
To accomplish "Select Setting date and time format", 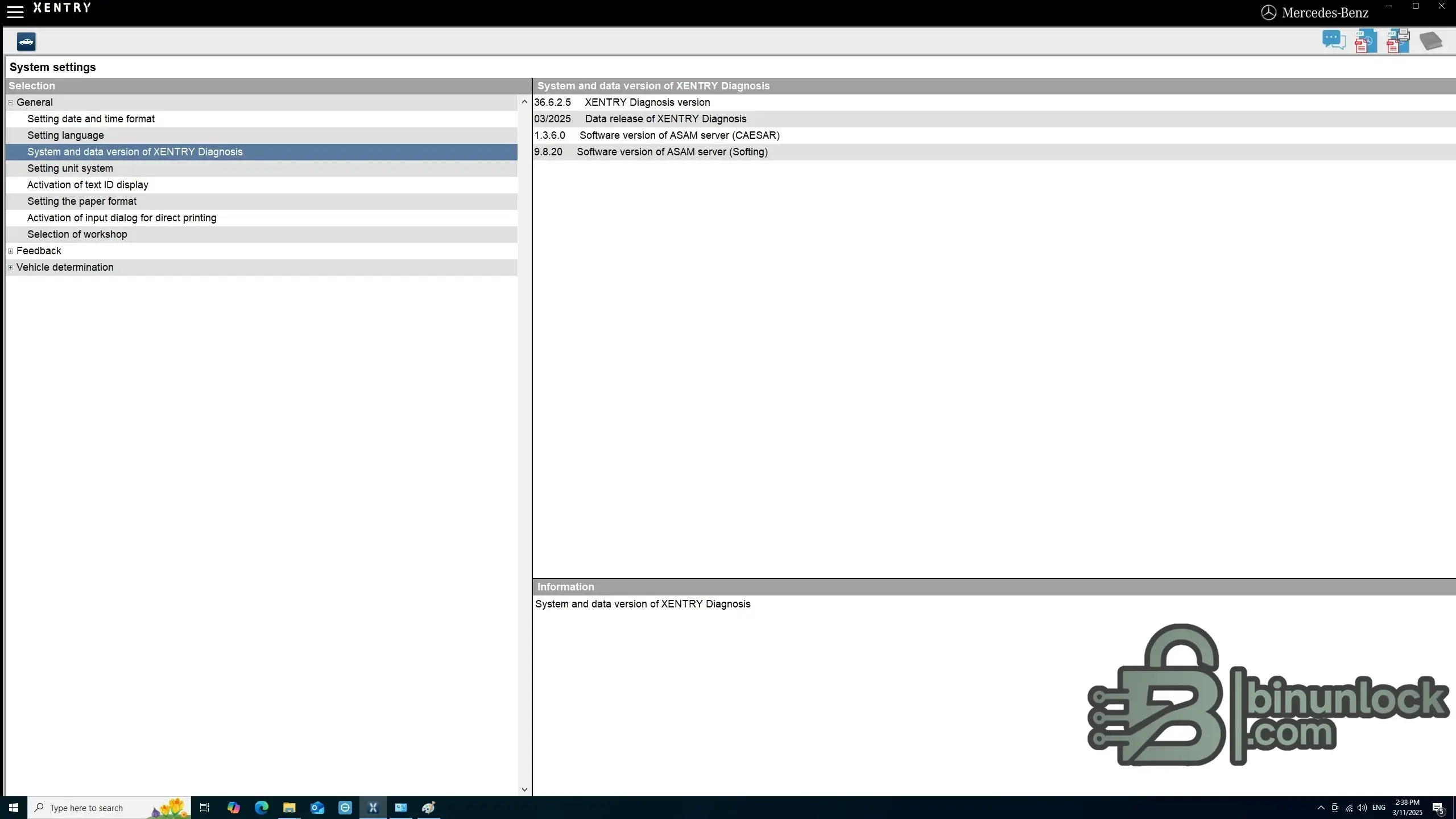I will (x=262, y=119).
